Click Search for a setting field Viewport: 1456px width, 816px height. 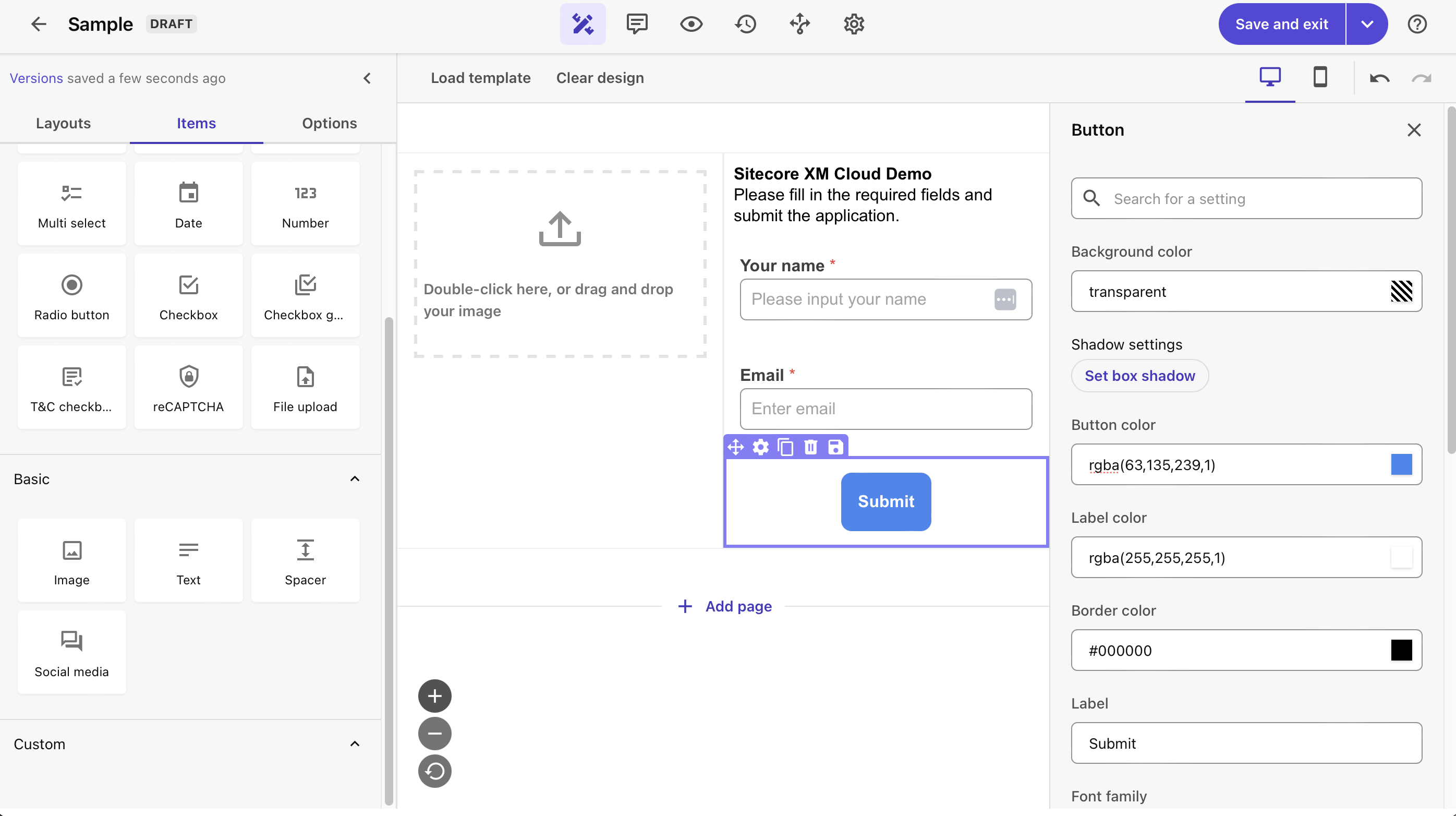pyautogui.click(x=1246, y=198)
